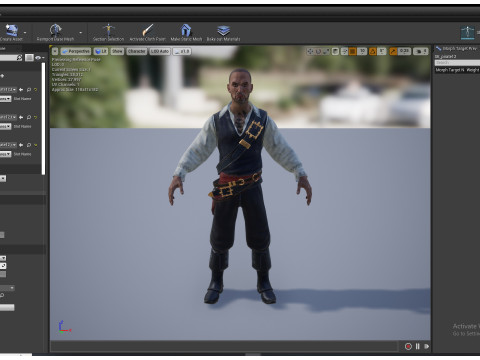Reset top material slot yellow arrow
The image size is (480, 360).
(36, 89)
